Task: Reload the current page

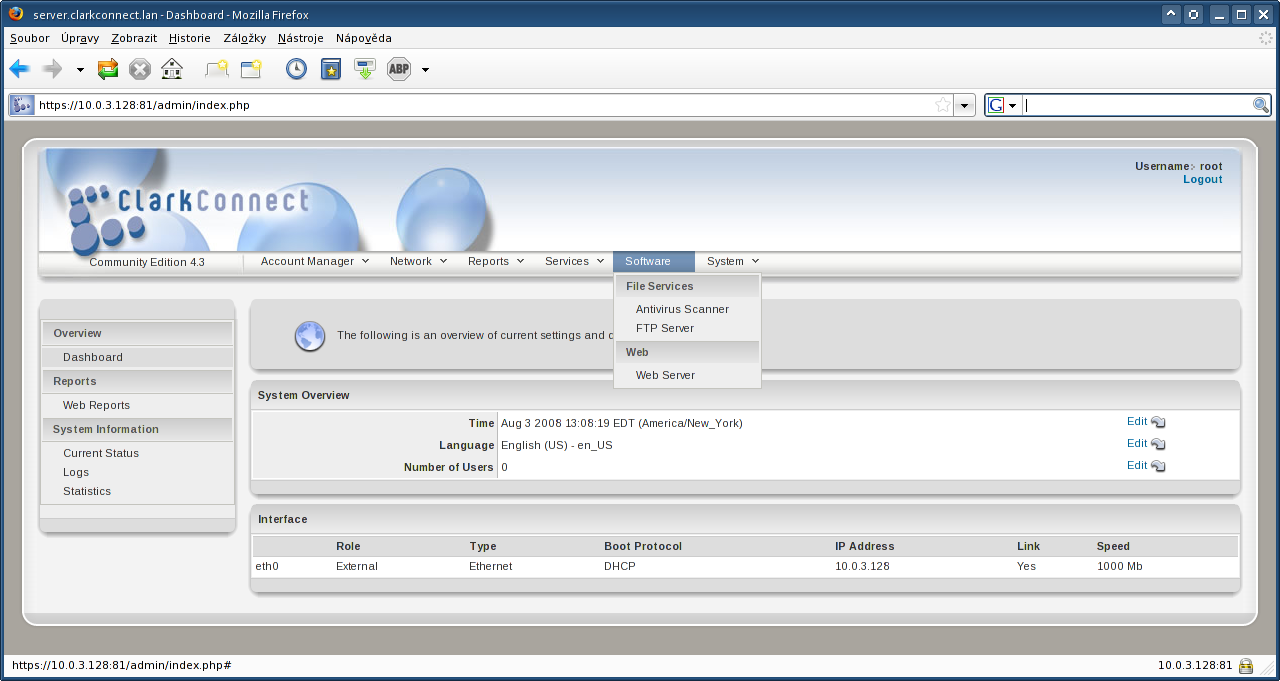Action: 108,69
